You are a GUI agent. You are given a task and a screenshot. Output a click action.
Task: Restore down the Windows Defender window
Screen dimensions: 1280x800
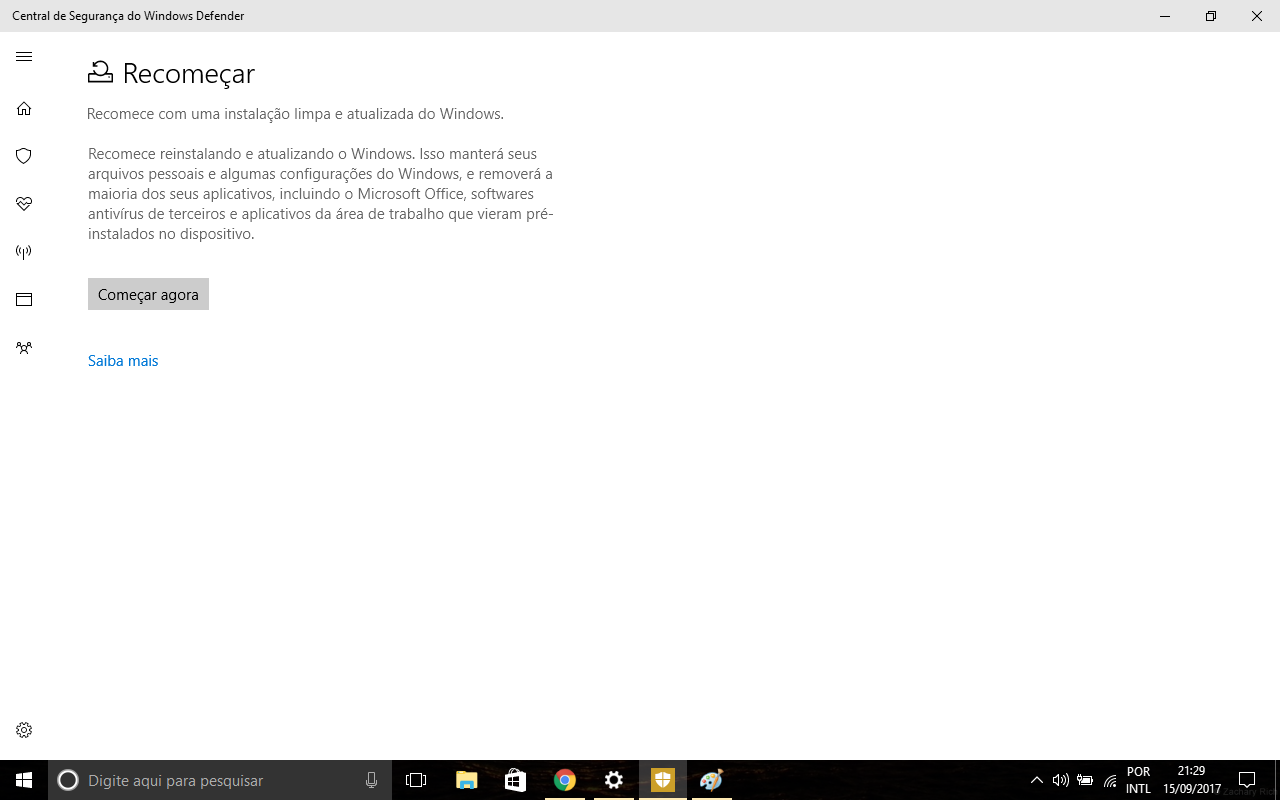click(1211, 16)
